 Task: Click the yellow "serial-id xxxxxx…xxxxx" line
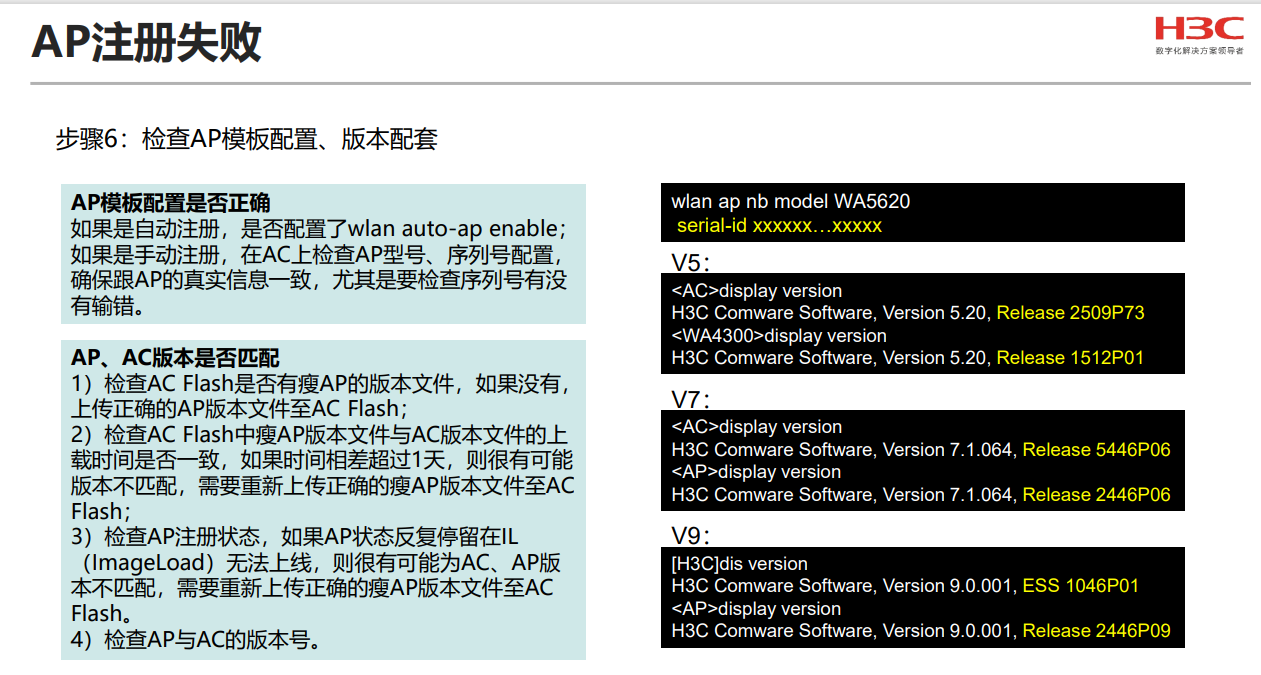779,226
